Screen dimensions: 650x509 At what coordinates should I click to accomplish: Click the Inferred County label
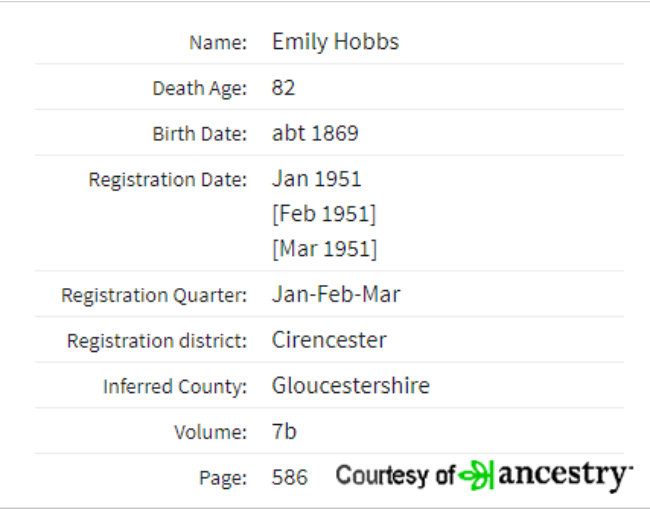[x=175, y=386]
